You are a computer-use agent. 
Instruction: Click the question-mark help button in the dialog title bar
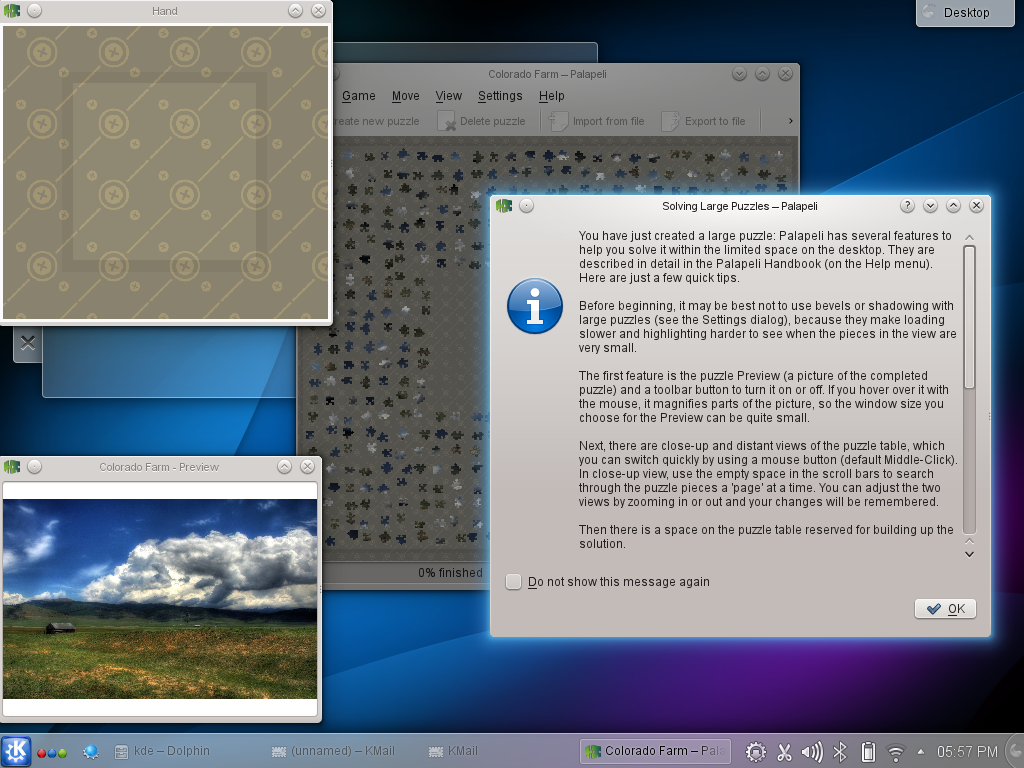click(x=907, y=206)
